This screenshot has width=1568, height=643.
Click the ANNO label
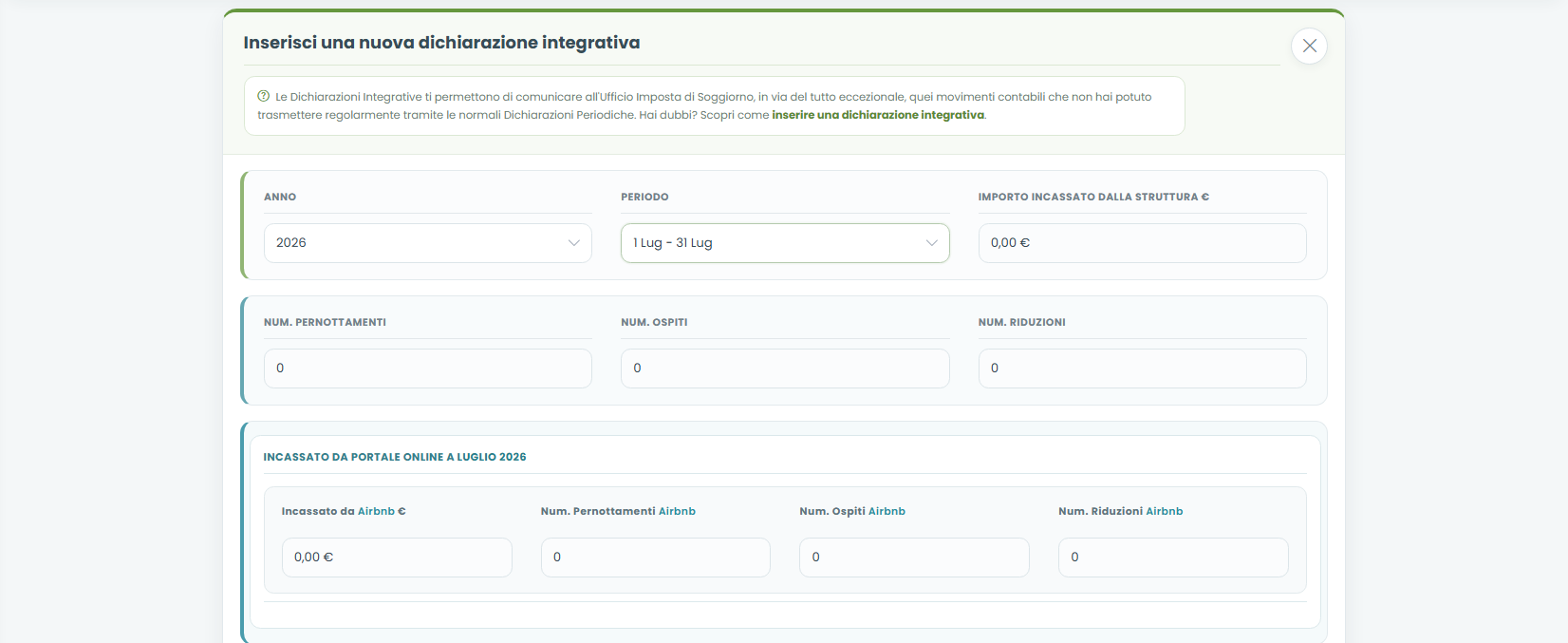coord(280,197)
